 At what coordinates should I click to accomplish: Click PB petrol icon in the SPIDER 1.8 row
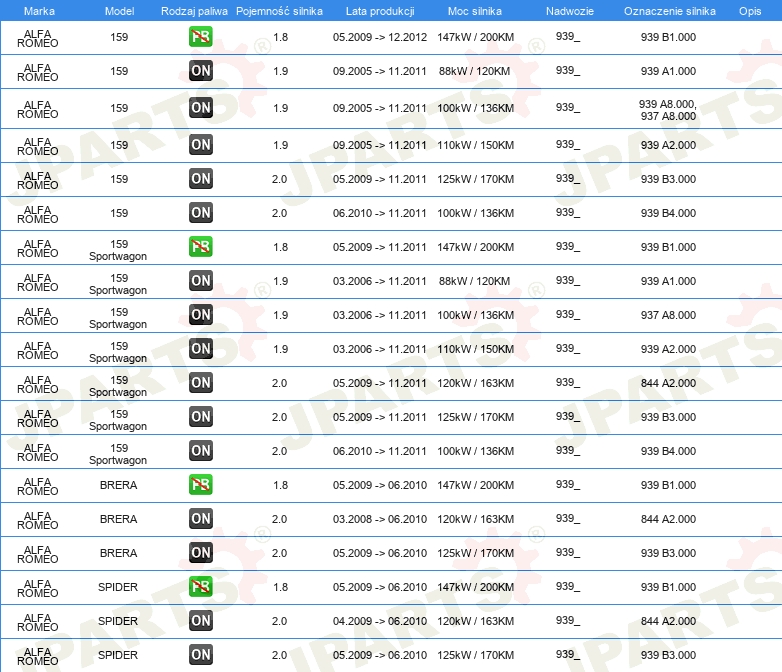(200, 586)
